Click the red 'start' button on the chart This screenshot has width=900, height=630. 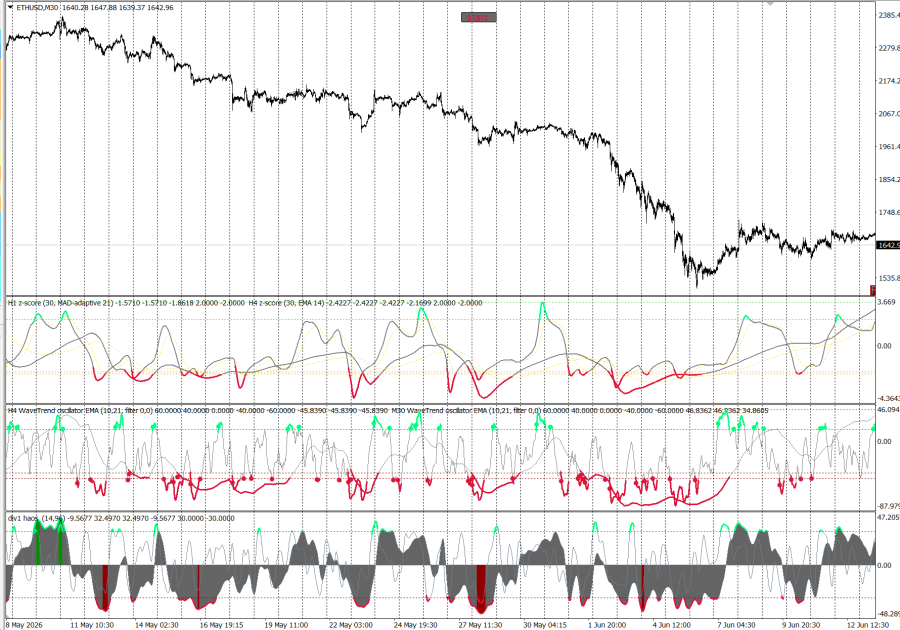click(x=478, y=17)
